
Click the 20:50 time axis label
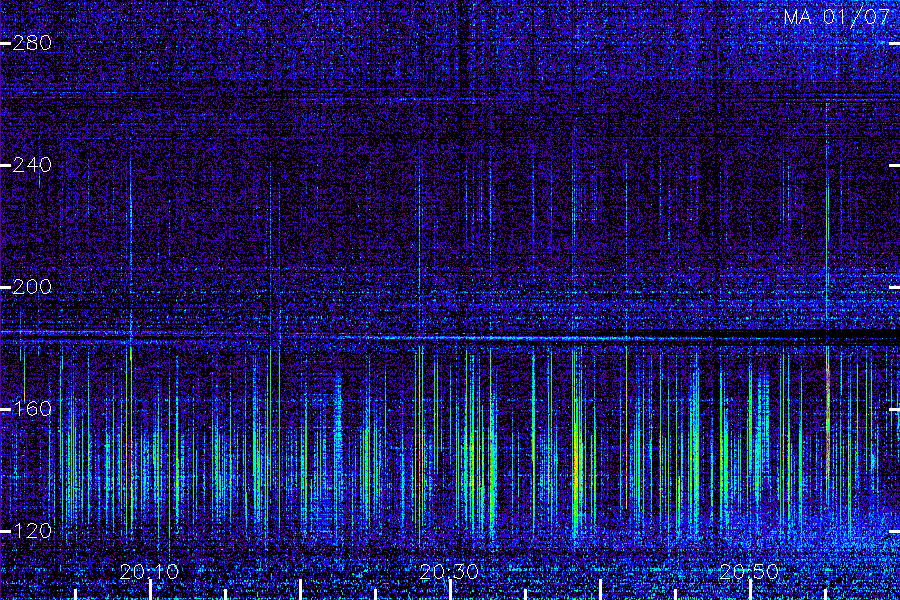[x=748, y=571]
